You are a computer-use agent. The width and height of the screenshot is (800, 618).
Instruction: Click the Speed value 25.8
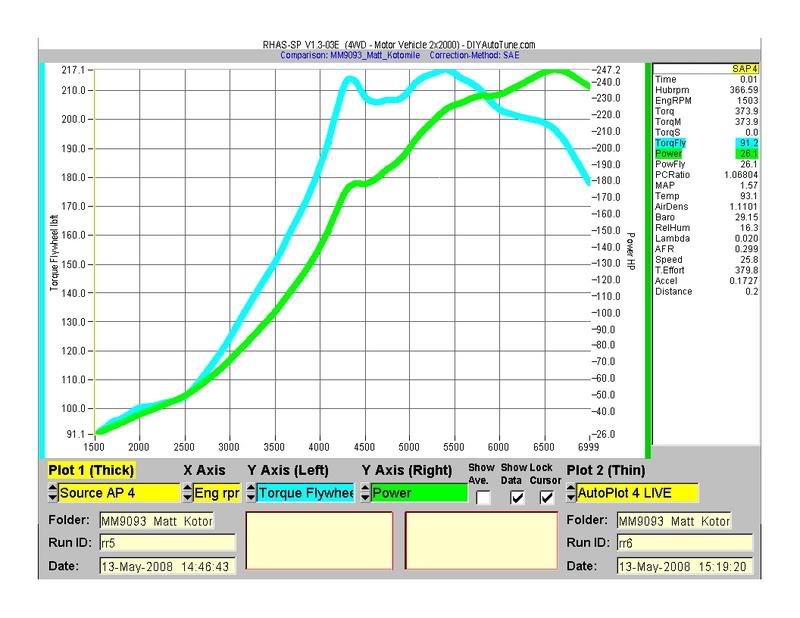[x=749, y=260]
